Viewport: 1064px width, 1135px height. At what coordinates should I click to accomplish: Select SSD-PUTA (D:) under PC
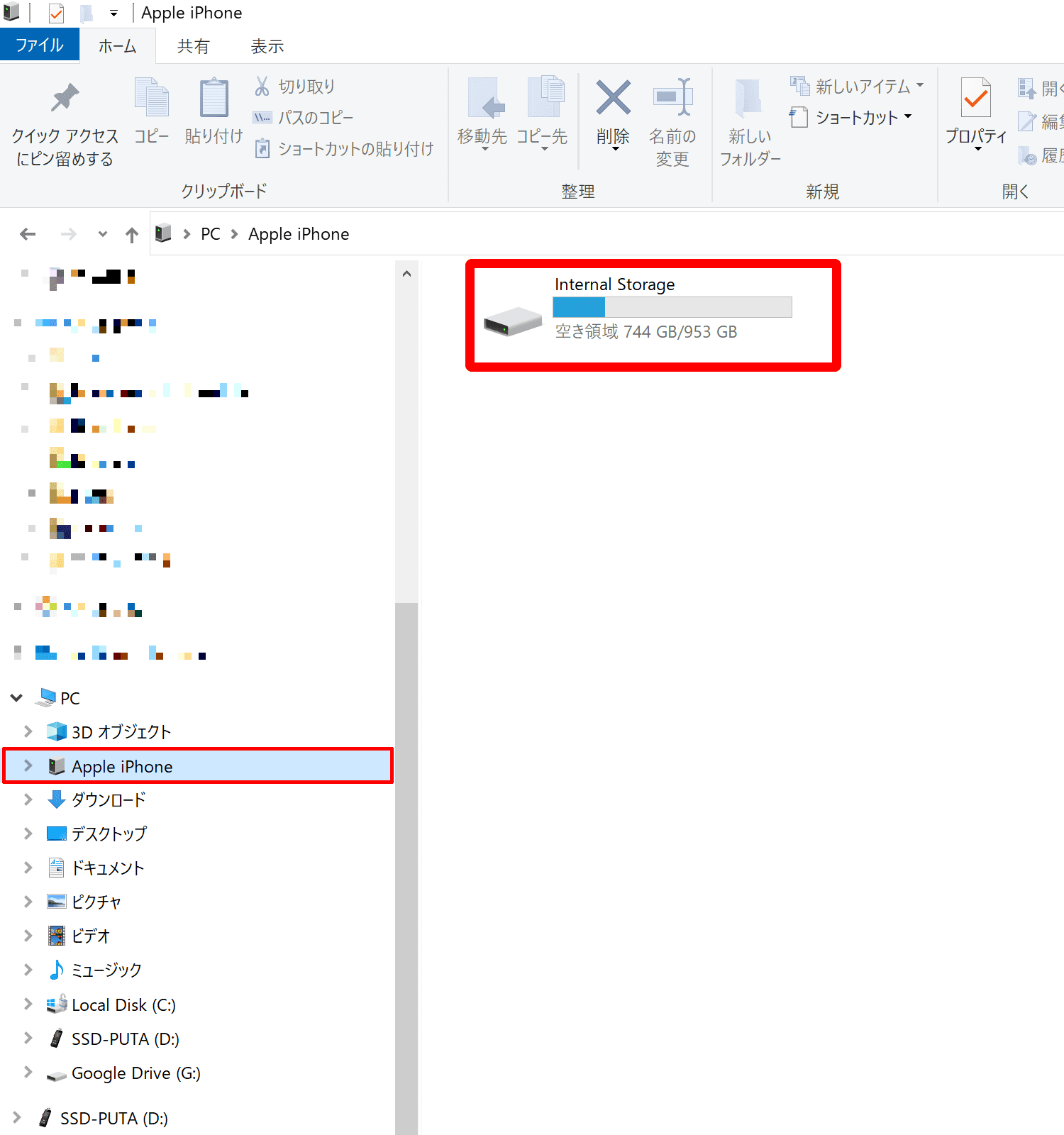(126, 1039)
